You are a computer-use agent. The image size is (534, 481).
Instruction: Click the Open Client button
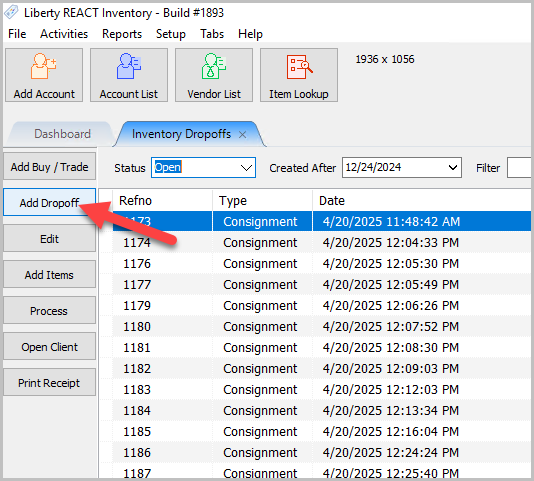[x=49, y=346]
